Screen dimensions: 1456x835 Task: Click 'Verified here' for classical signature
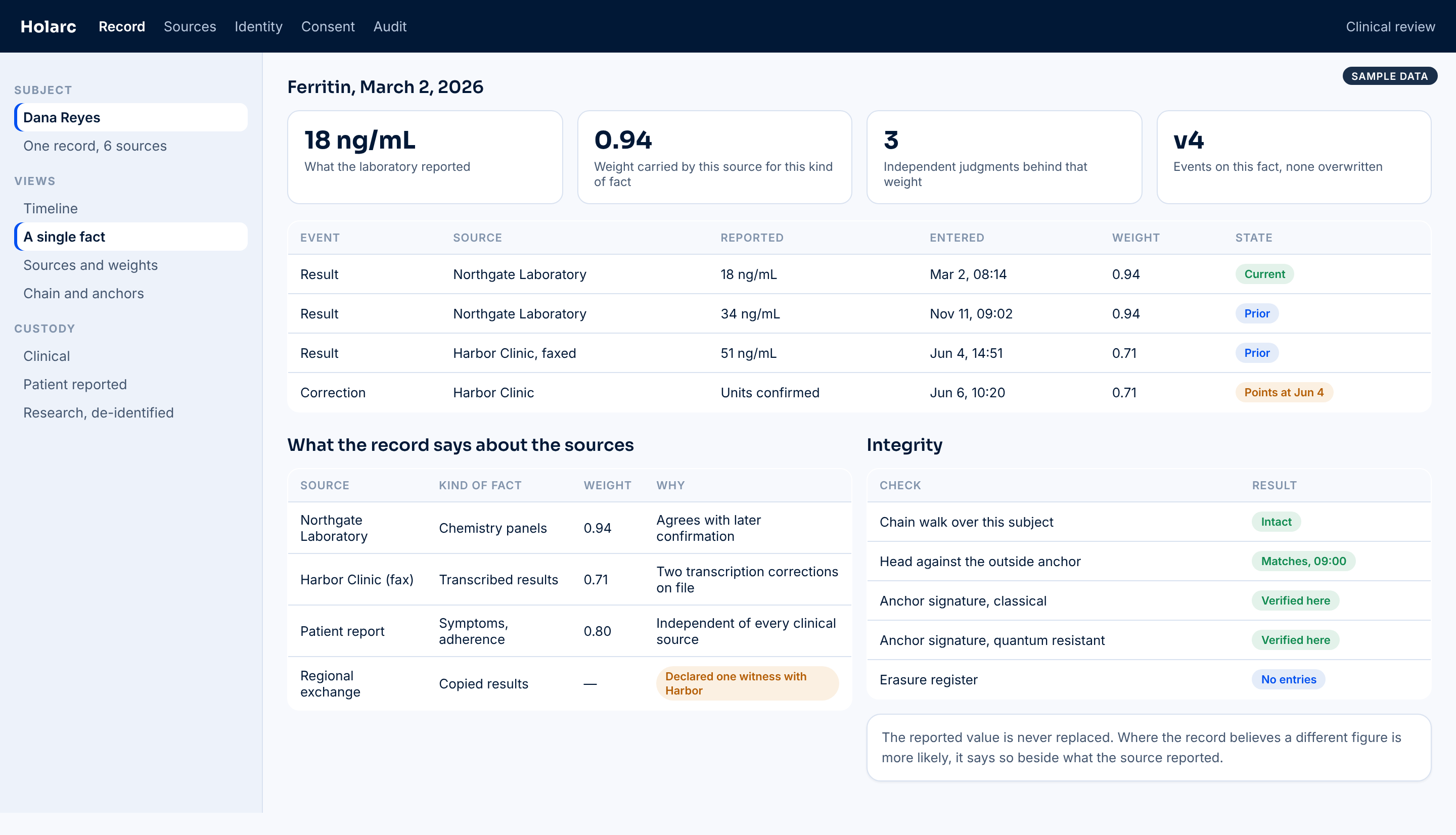1295,601
